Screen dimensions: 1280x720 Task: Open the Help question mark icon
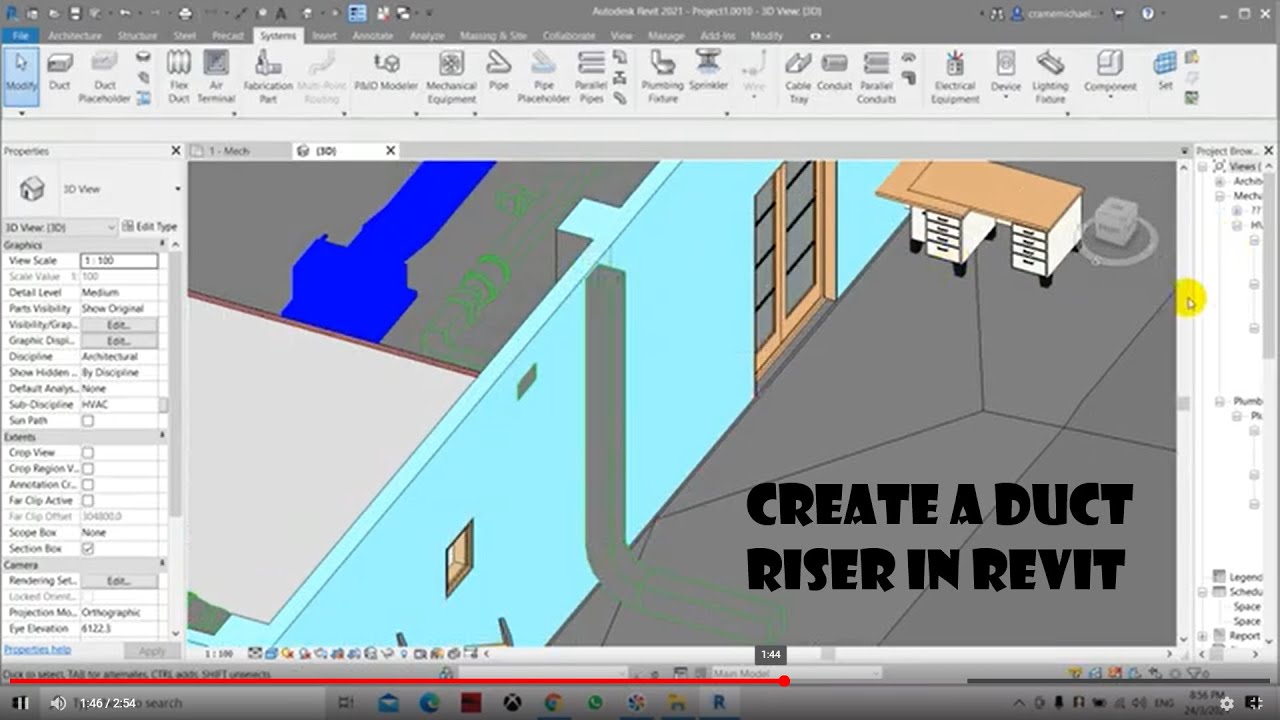(x=1147, y=14)
